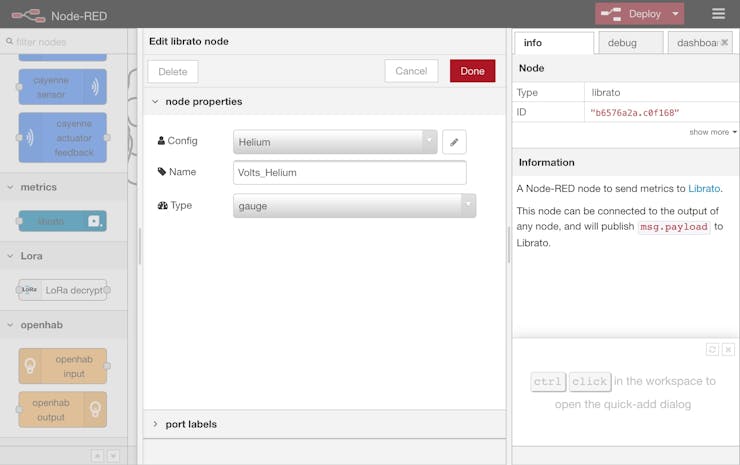Click the Information section header
740x465 pixels.
pos(626,162)
